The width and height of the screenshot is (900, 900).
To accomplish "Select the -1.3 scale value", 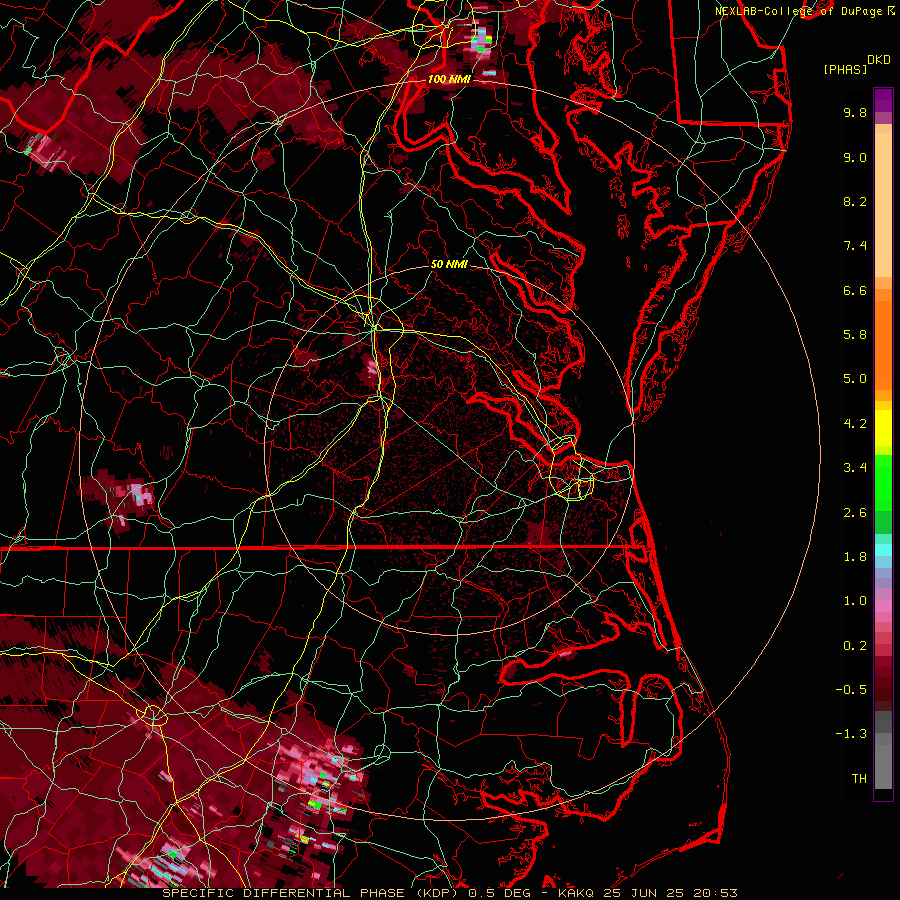I will (851, 734).
